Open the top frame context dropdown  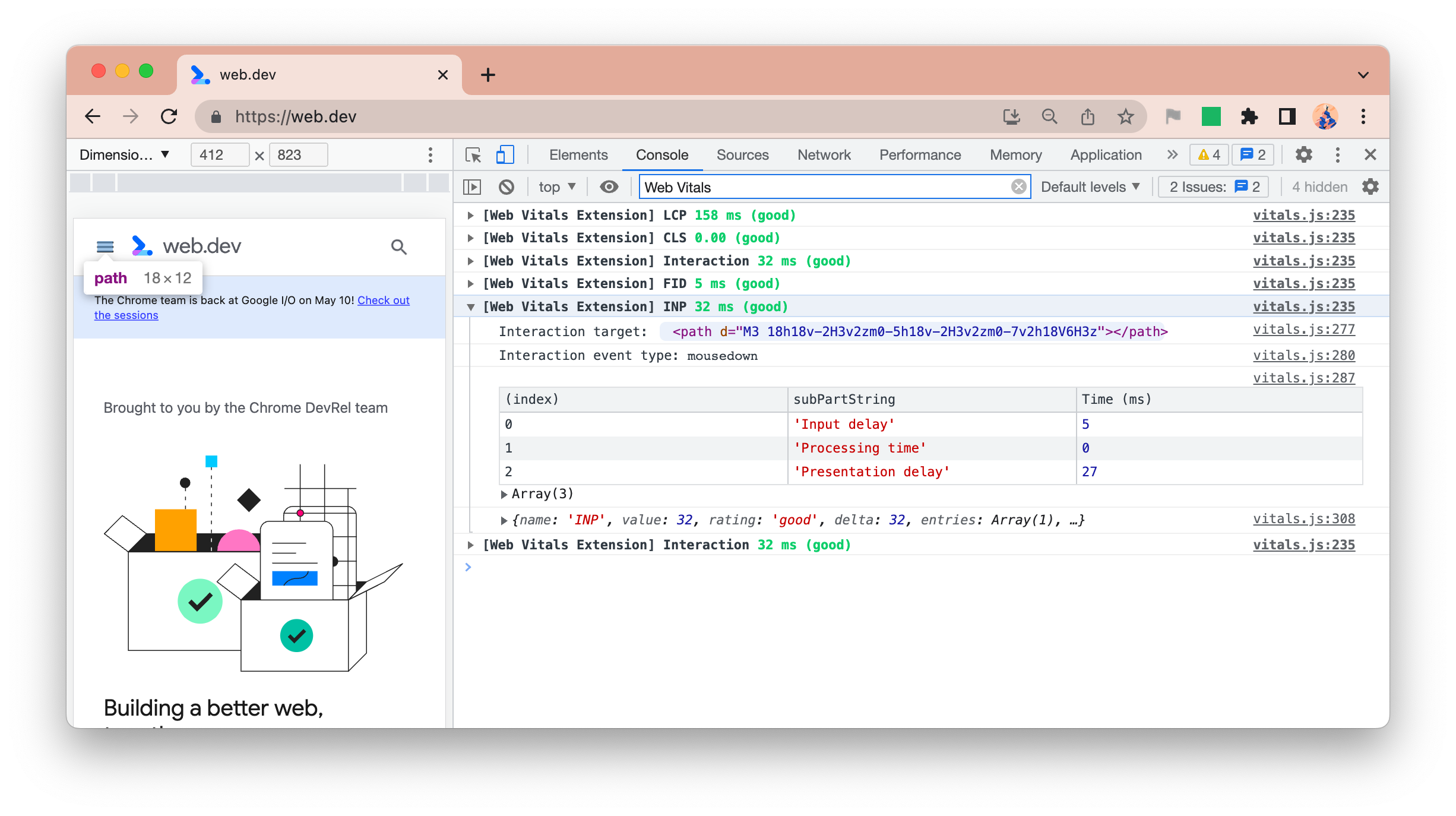point(558,186)
